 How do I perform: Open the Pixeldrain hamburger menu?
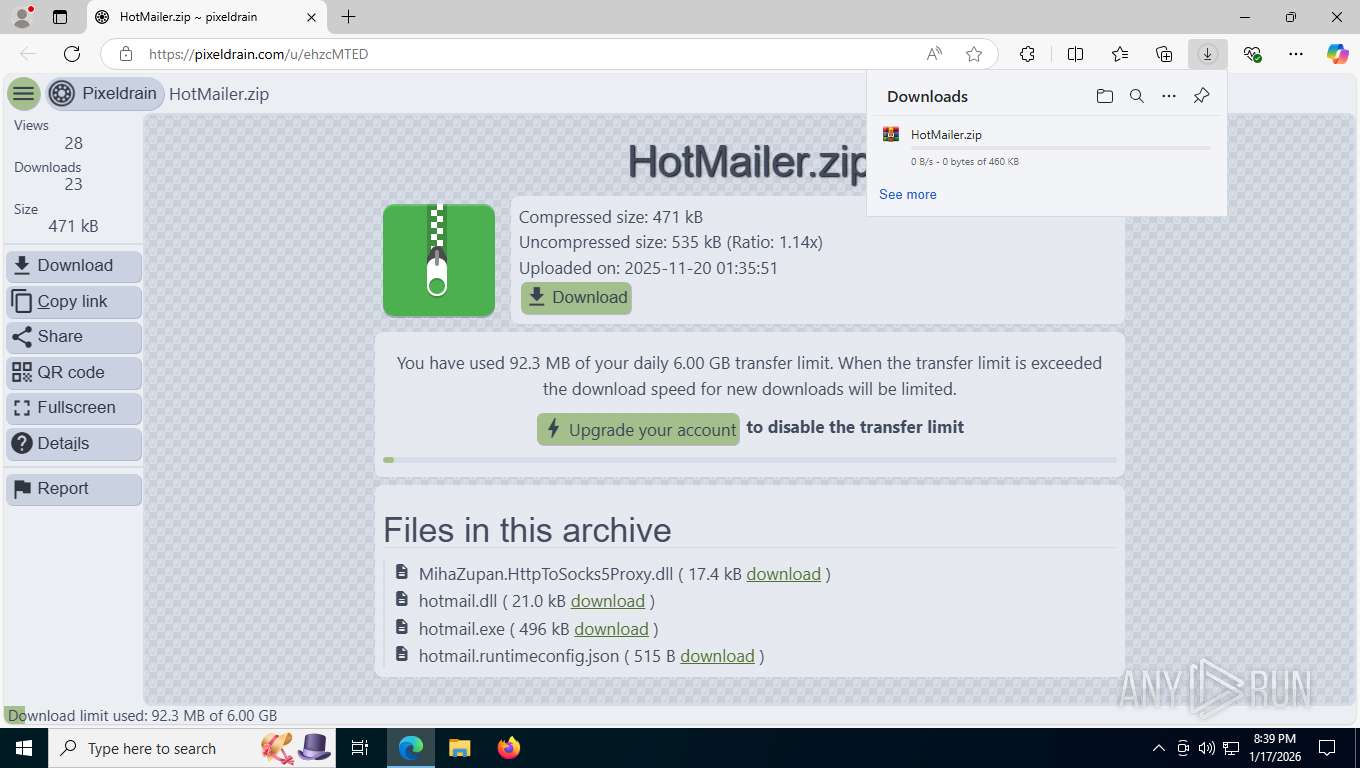coord(24,94)
